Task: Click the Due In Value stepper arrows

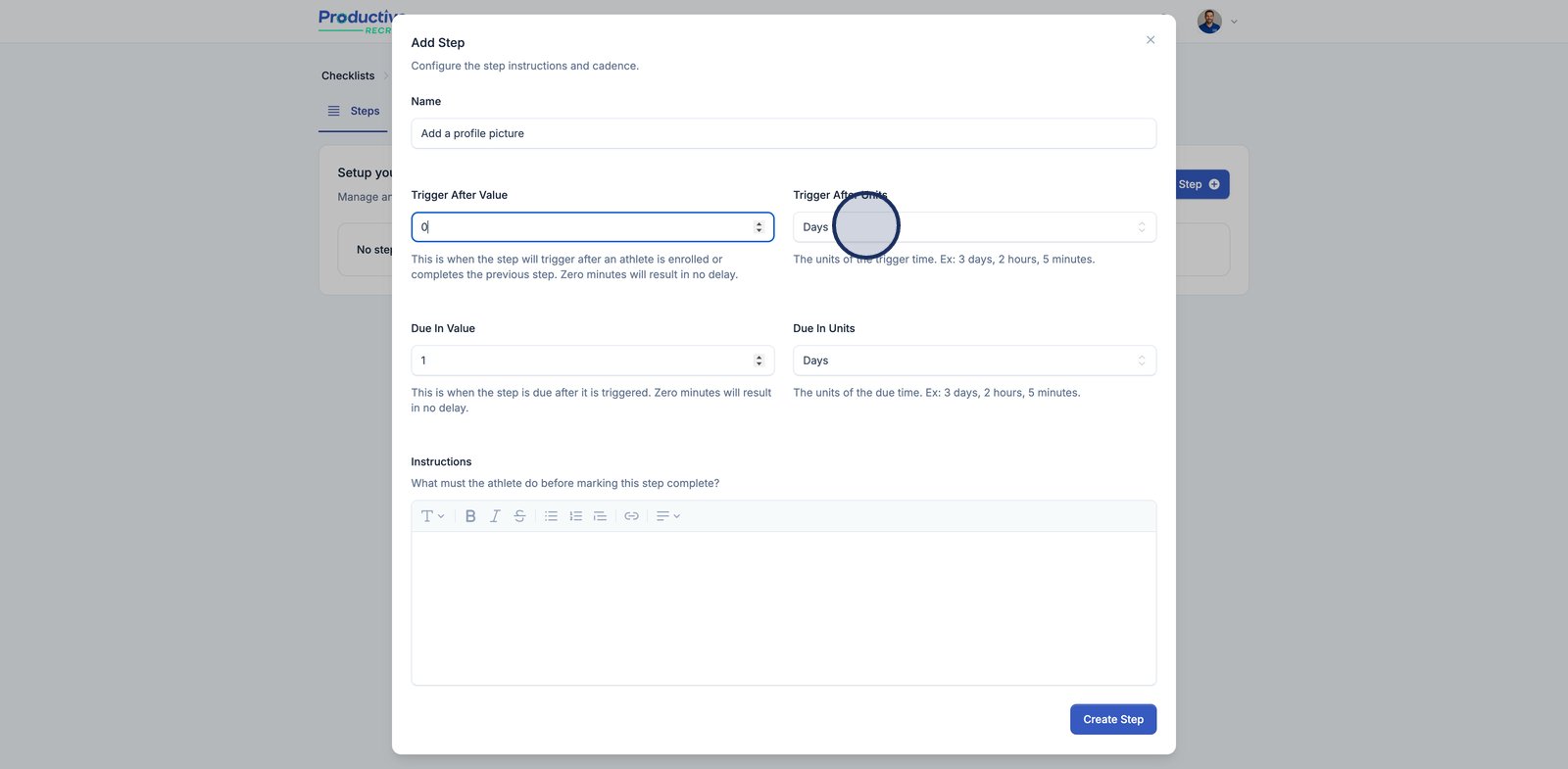Action: 759,360
